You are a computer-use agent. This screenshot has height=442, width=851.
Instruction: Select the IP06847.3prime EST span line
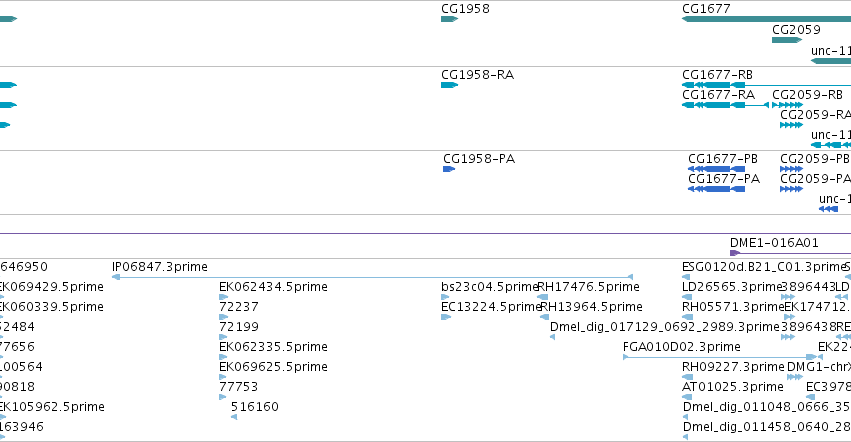pos(372,277)
